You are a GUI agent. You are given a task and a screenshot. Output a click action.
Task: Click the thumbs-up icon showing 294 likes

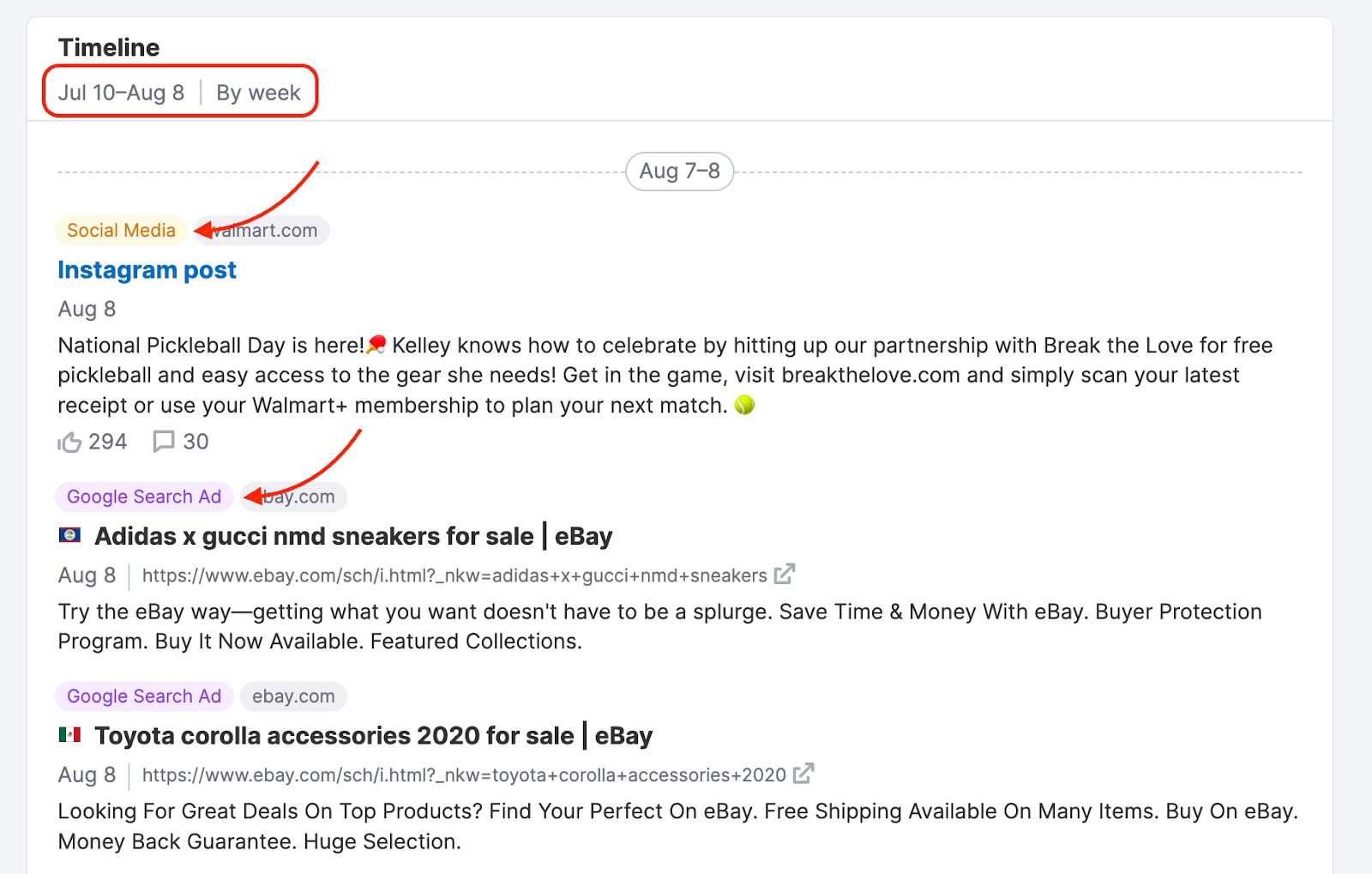91,442
